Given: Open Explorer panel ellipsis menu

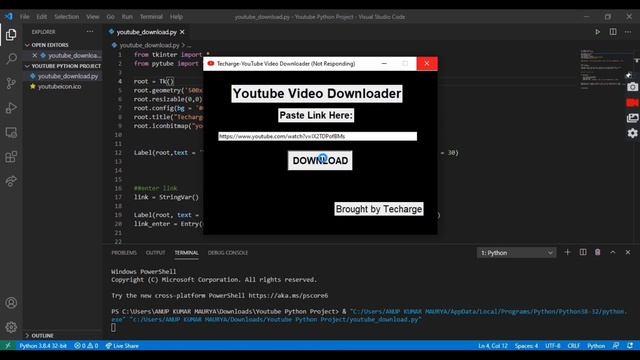Looking at the screenshot, I should tap(90, 32).
